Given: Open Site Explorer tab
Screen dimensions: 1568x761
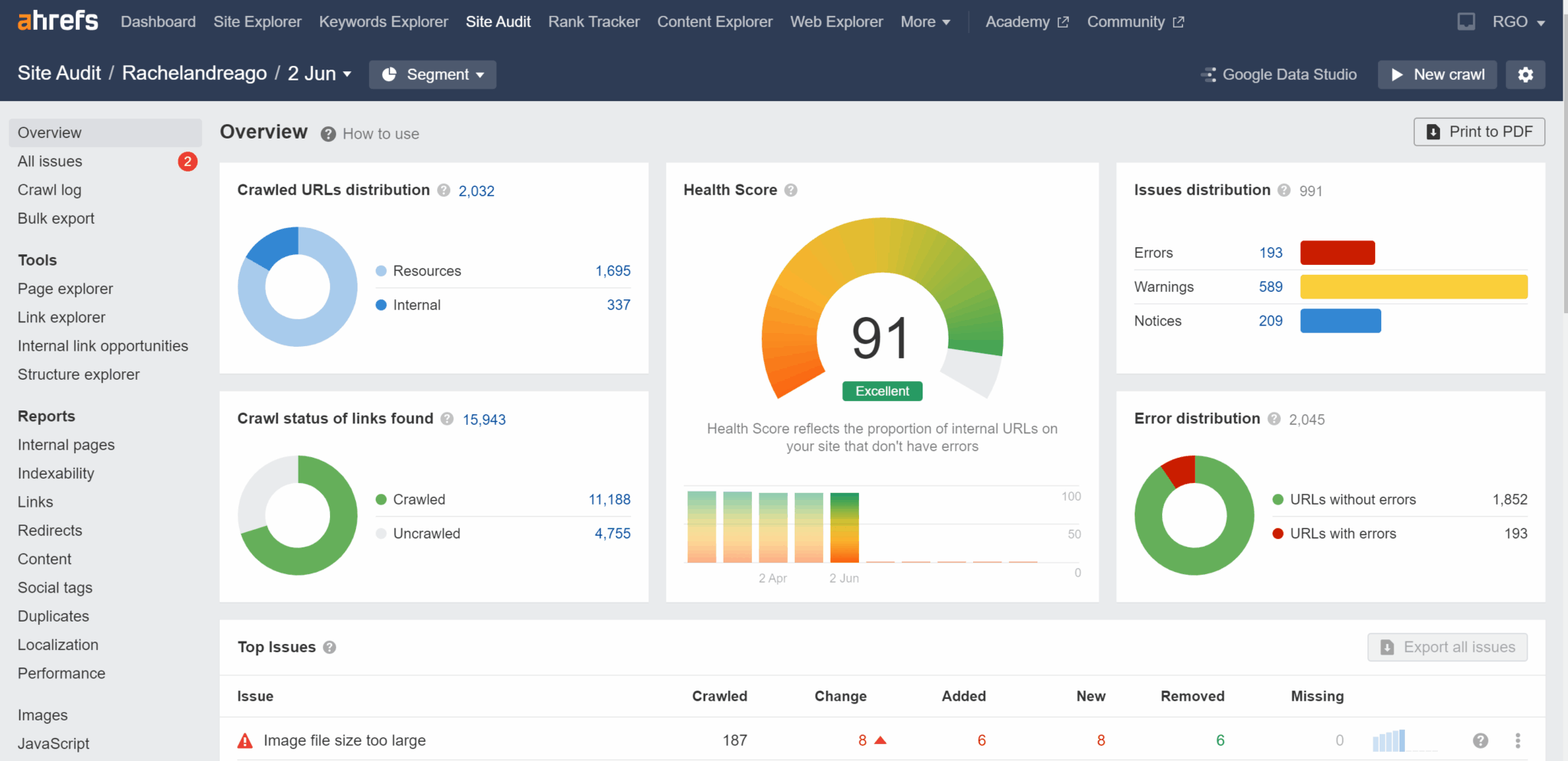Looking at the screenshot, I should tap(257, 21).
